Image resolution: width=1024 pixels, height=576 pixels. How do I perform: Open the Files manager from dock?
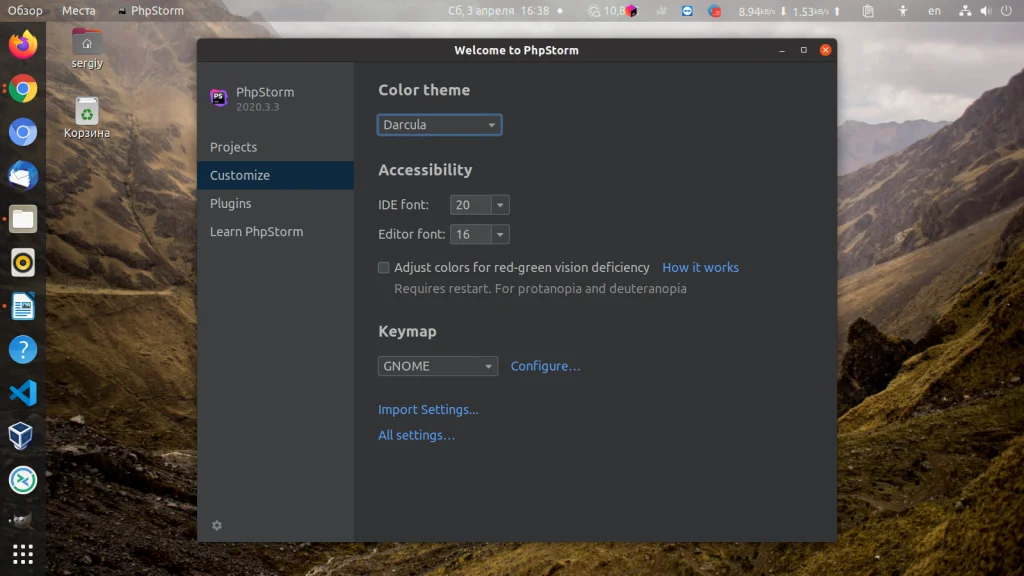[x=23, y=219]
